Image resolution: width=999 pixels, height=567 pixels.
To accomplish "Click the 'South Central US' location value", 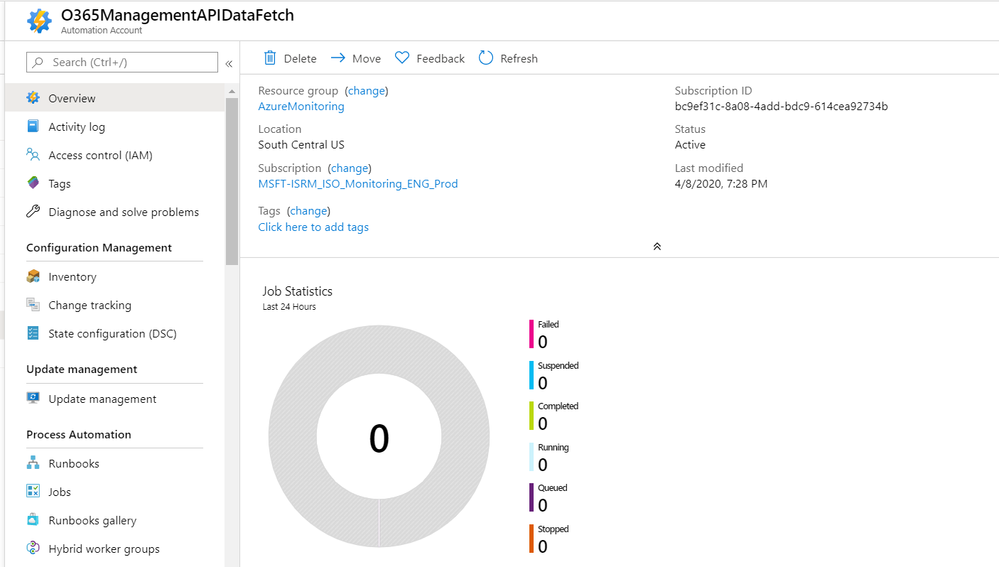I will tap(301, 145).
